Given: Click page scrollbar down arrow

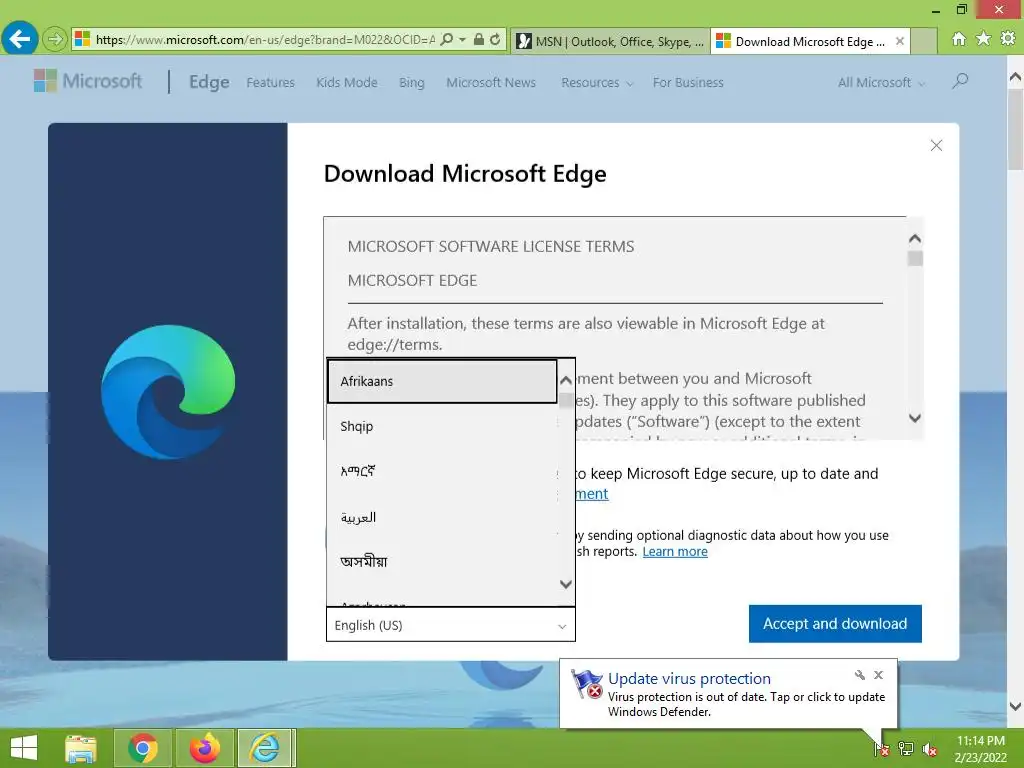Looking at the screenshot, I should 1016,706.
